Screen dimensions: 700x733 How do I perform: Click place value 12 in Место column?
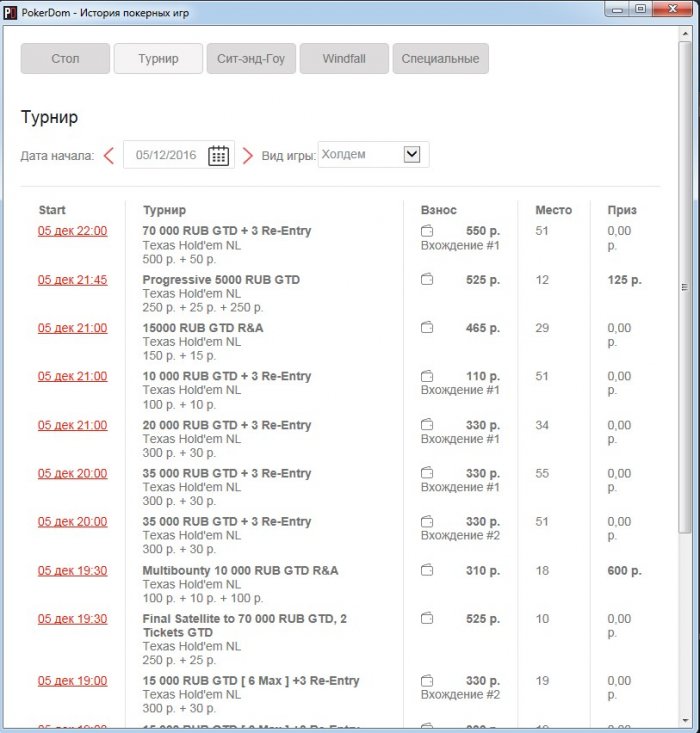point(542,280)
